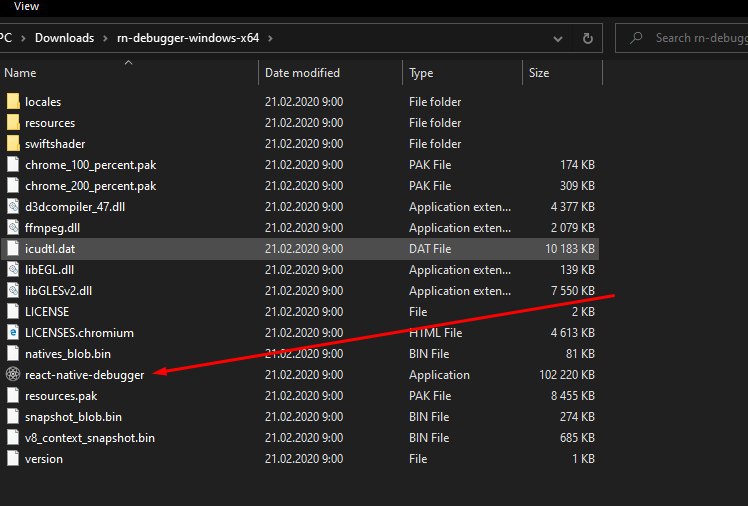Select the ffmpeg.dll file name

click(x=52, y=228)
